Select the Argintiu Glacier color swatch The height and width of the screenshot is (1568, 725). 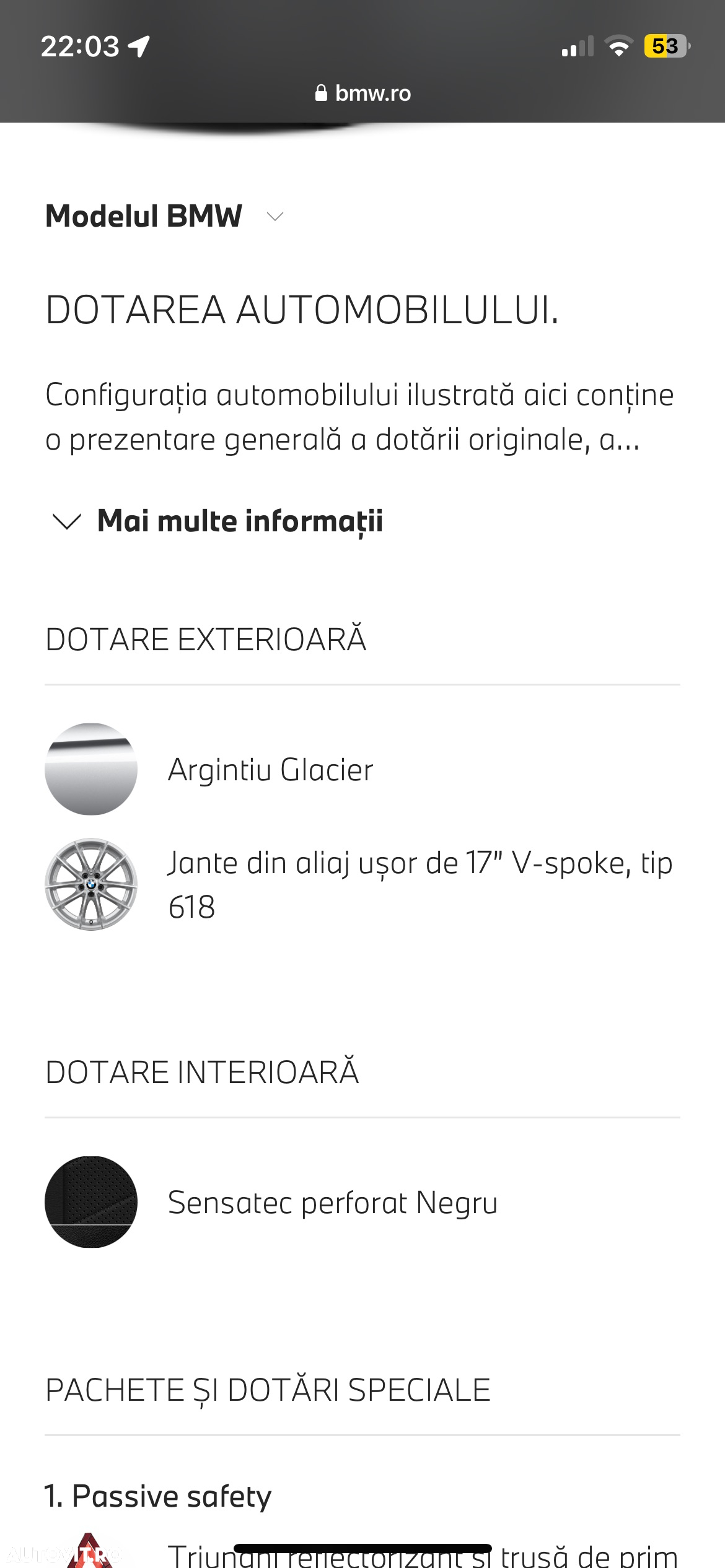91,769
